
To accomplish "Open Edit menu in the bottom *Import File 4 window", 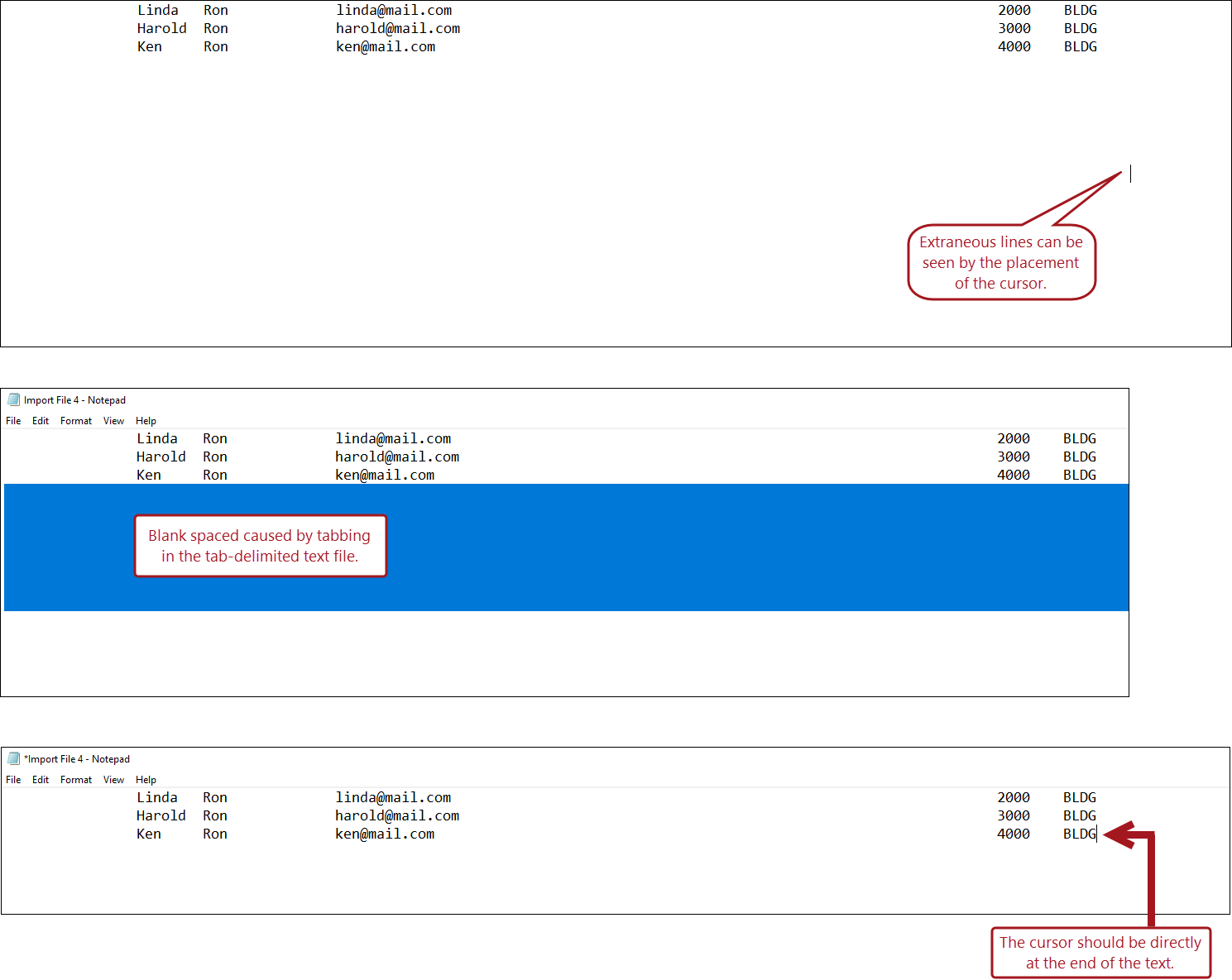I will 41,780.
